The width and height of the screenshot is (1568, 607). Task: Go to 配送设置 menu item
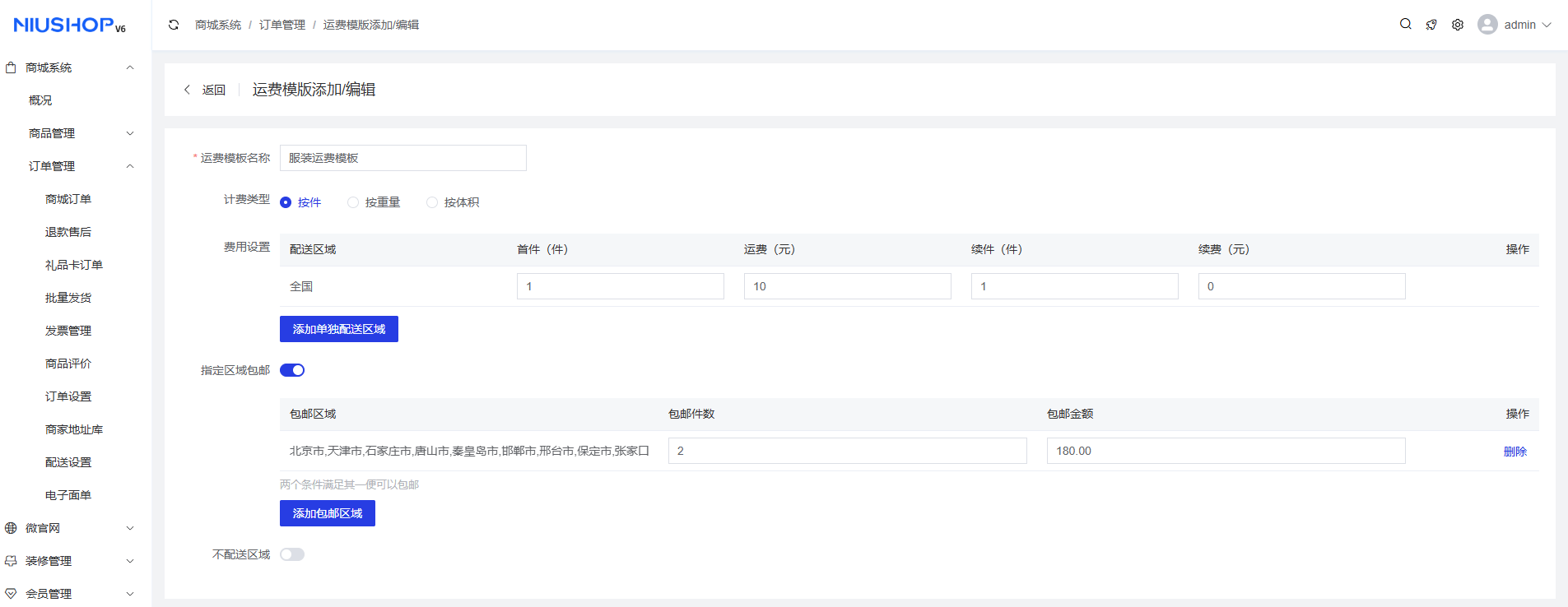(68, 462)
